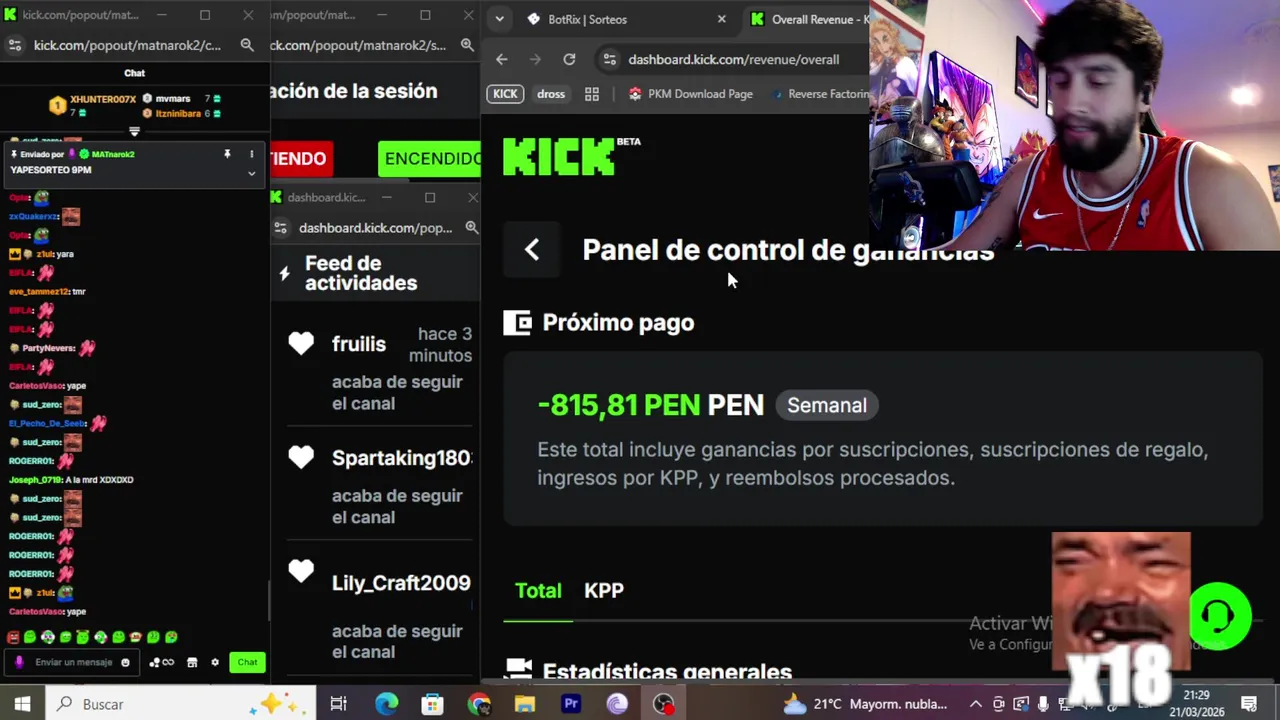This screenshot has height=720, width=1280.
Task: Click PartyNevers chat username
Action: coord(48,348)
